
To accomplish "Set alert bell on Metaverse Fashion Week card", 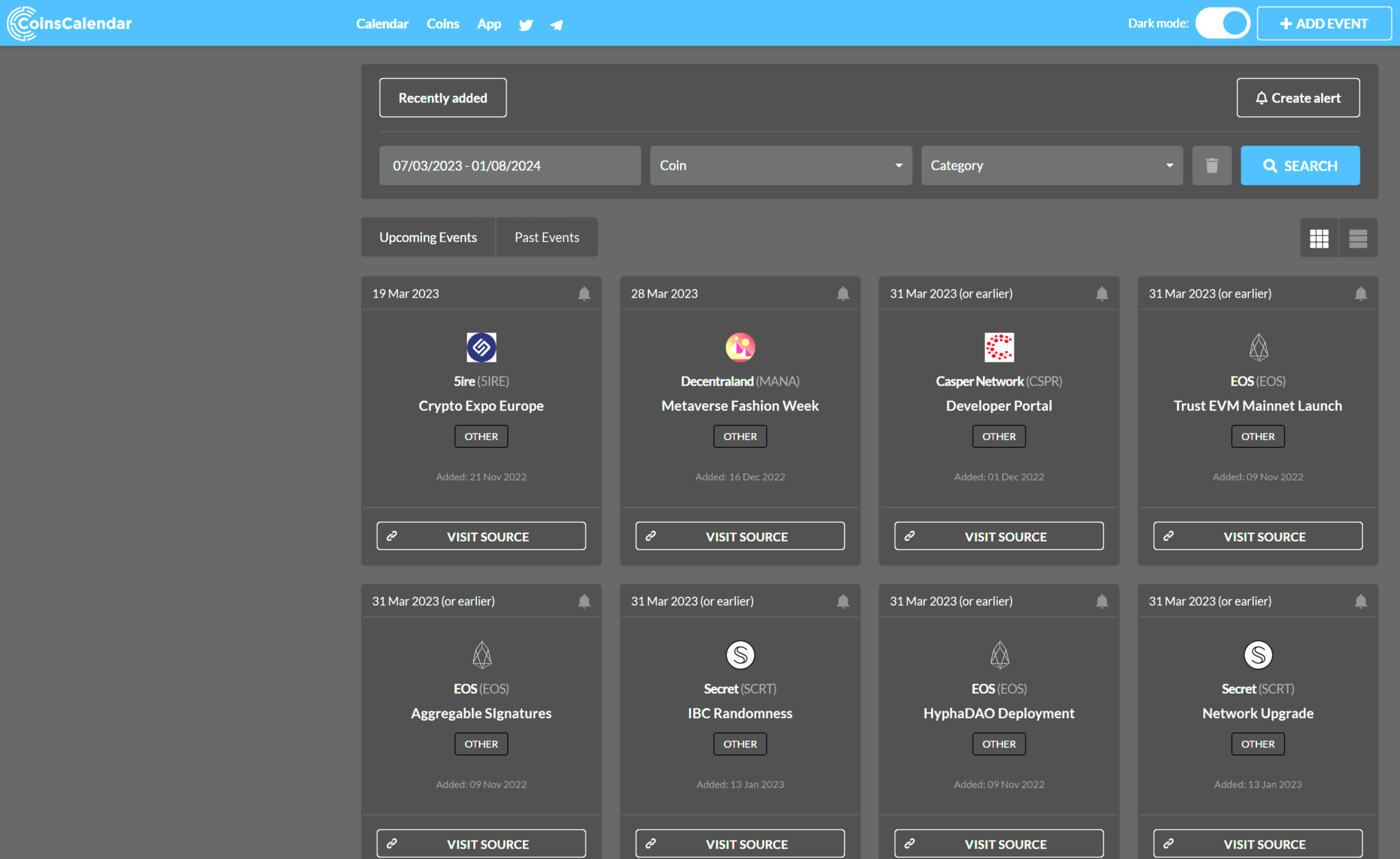I will point(843,293).
